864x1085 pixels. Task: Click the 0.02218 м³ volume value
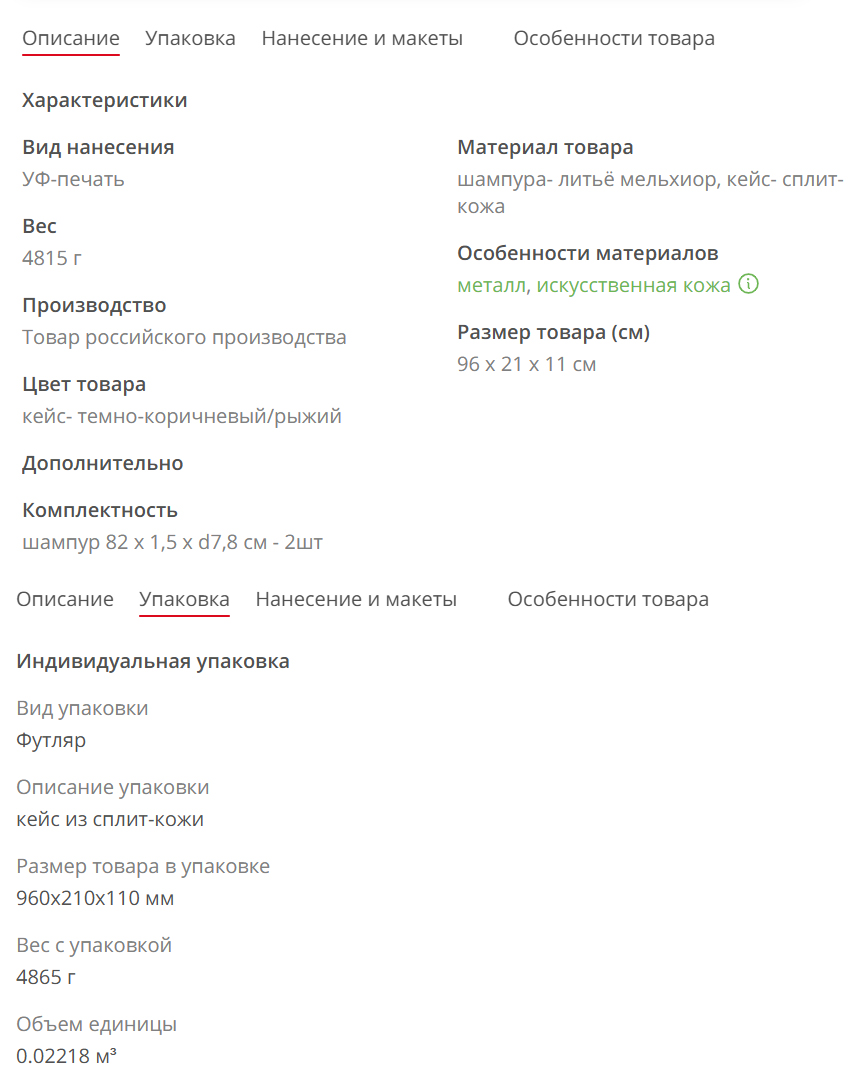click(x=66, y=1056)
